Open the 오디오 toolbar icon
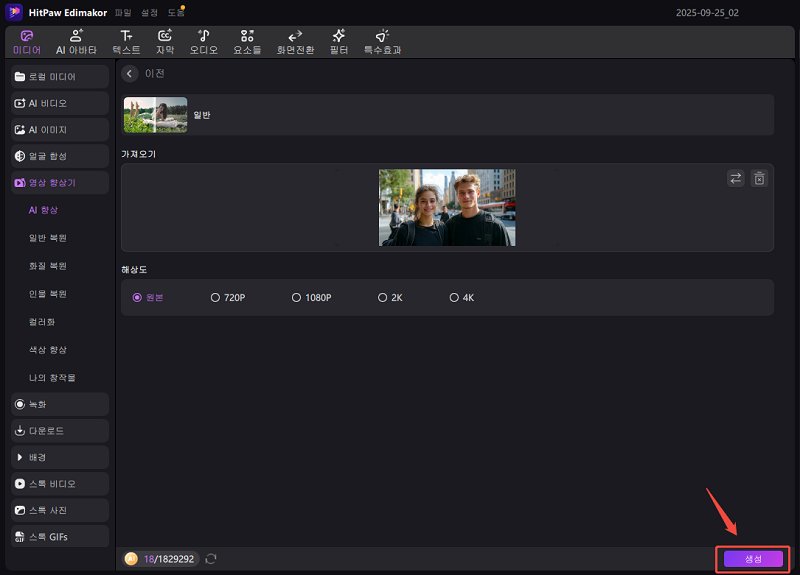The width and height of the screenshot is (800, 575). (x=204, y=41)
